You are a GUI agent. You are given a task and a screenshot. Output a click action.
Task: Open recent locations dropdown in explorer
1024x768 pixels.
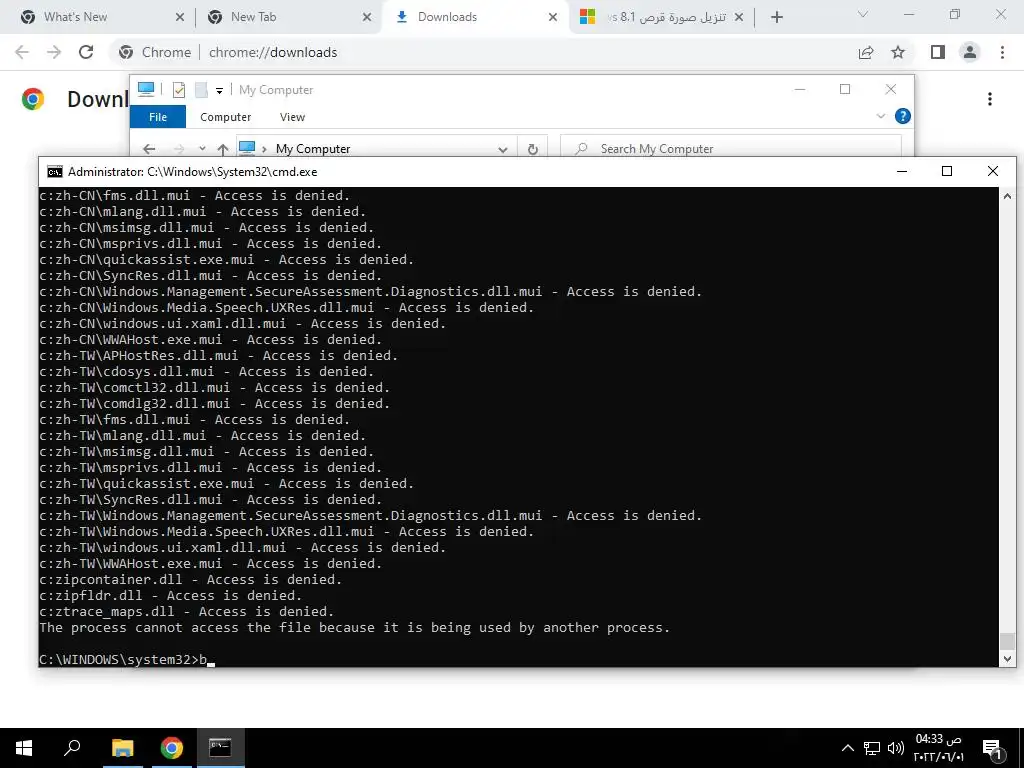(202, 149)
